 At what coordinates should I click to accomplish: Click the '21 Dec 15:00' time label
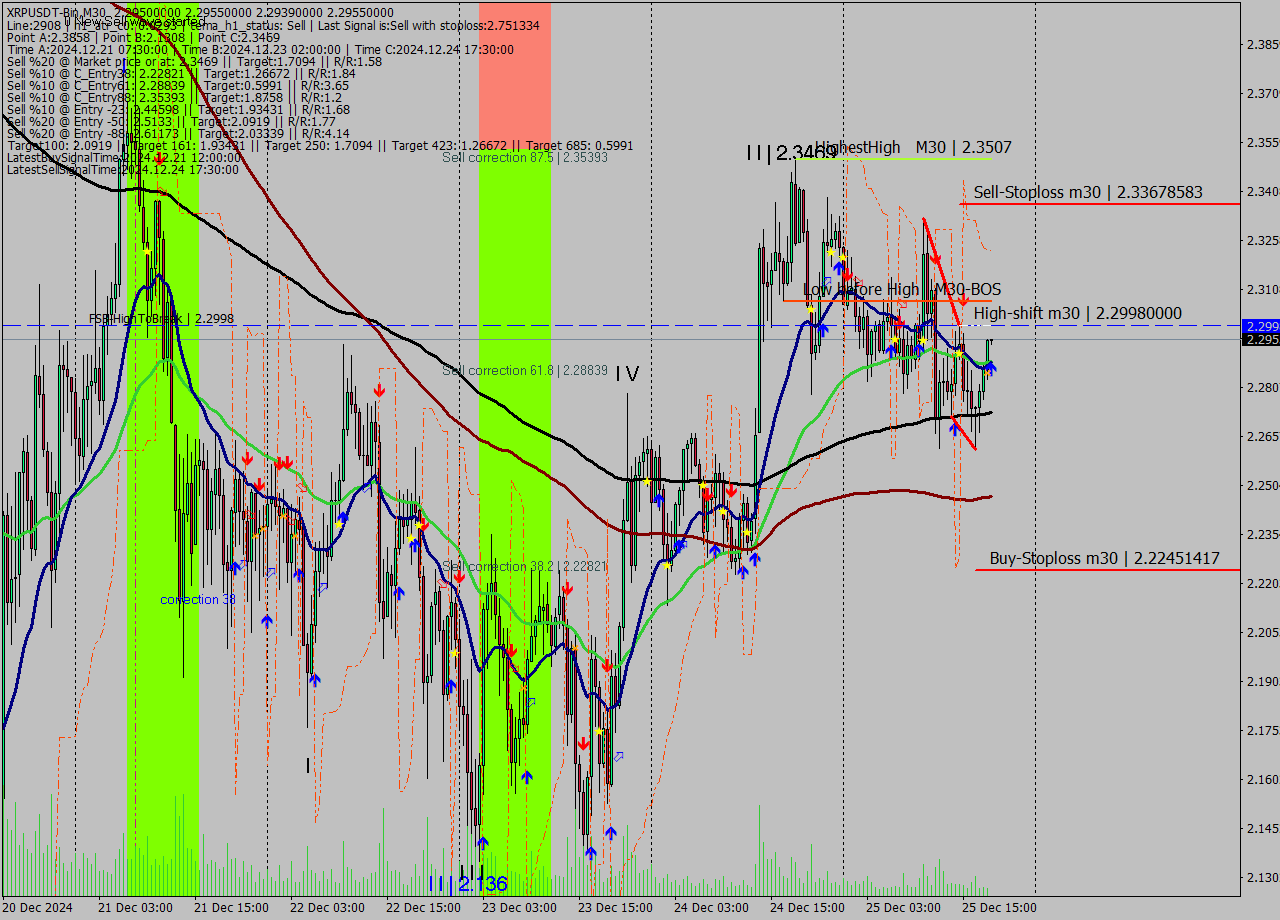tap(231, 908)
